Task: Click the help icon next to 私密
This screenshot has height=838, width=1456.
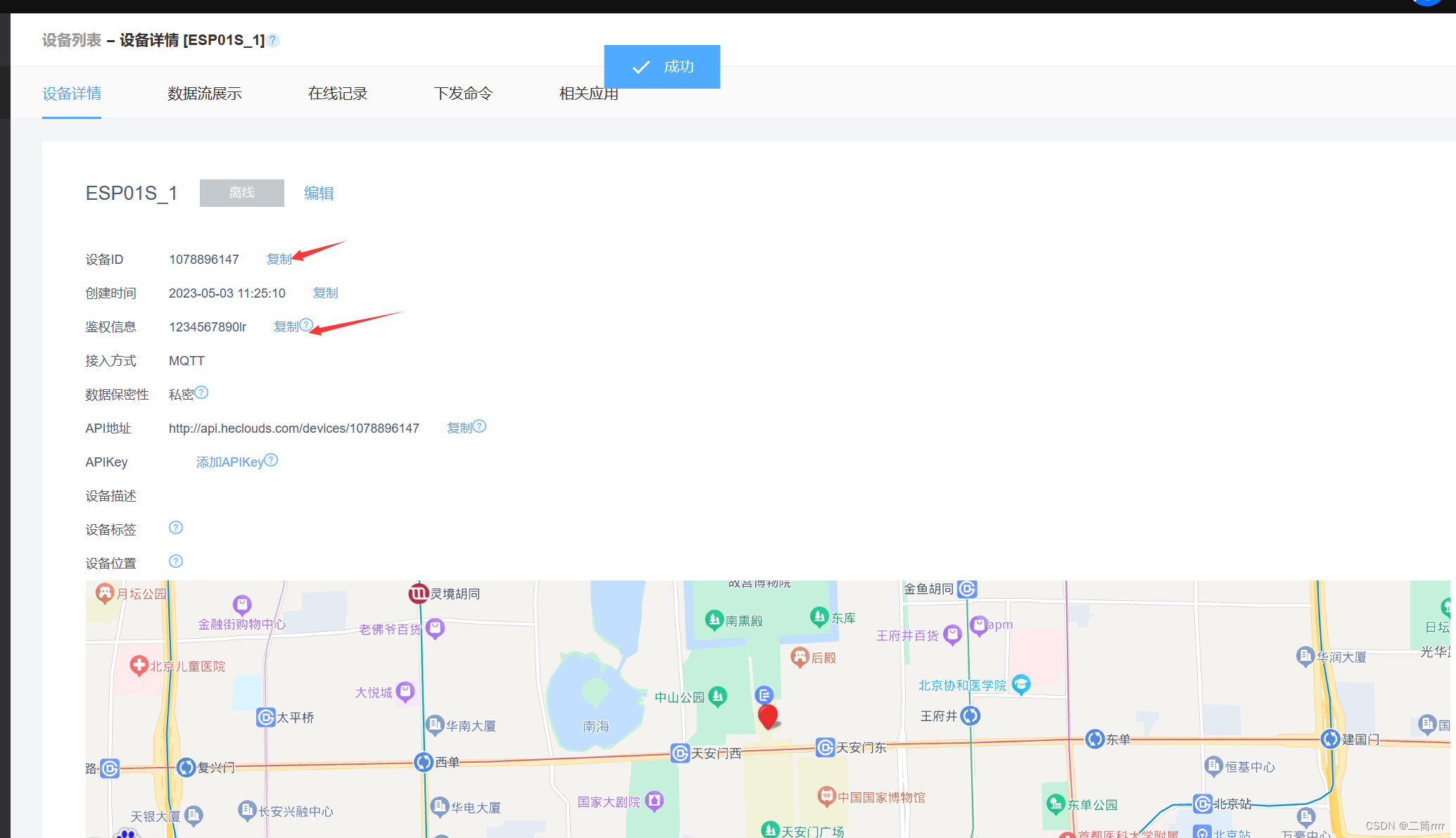Action: pyautogui.click(x=202, y=393)
